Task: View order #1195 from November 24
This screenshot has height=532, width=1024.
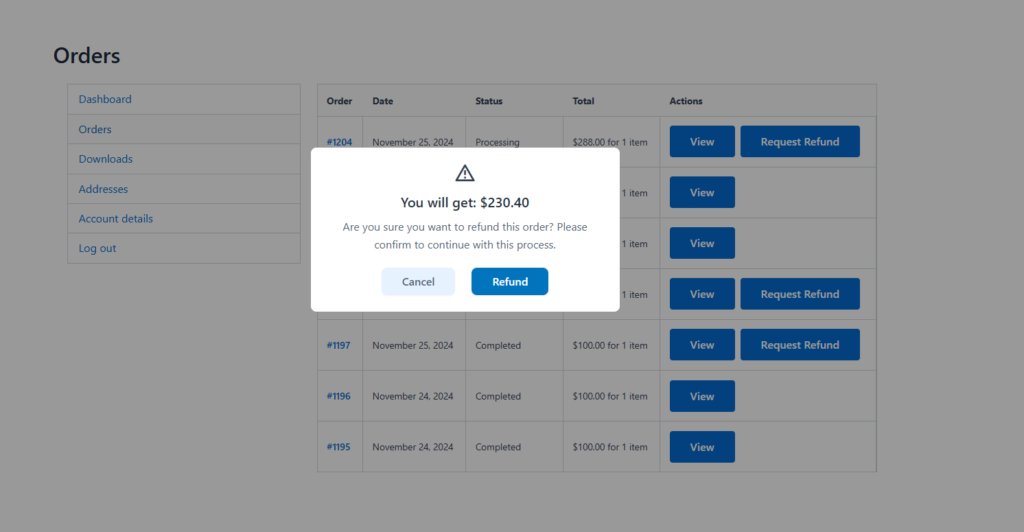Action: pyautogui.click(x=702, y=447)
